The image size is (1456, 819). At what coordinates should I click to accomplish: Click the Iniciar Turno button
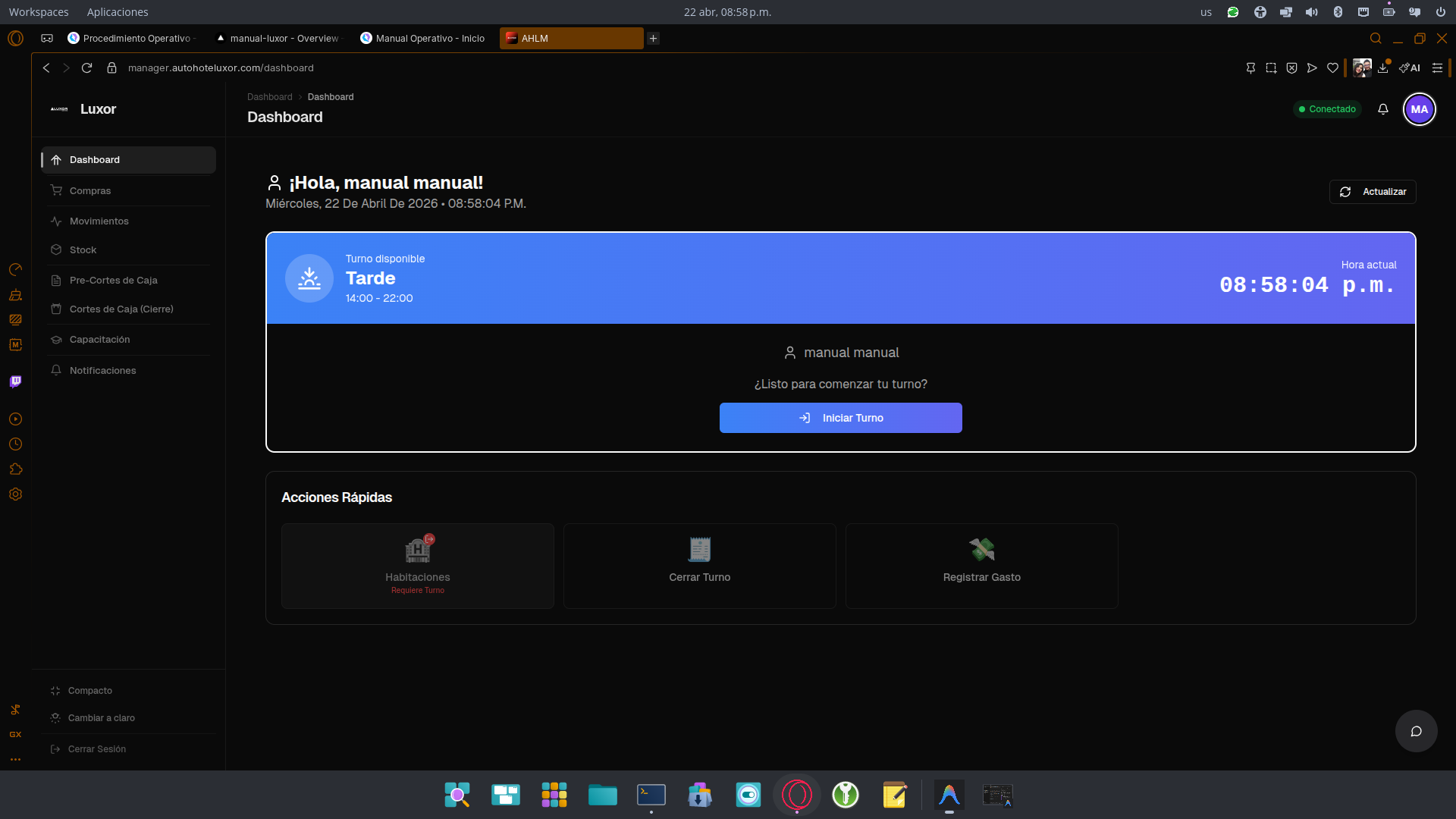(840, 418)
